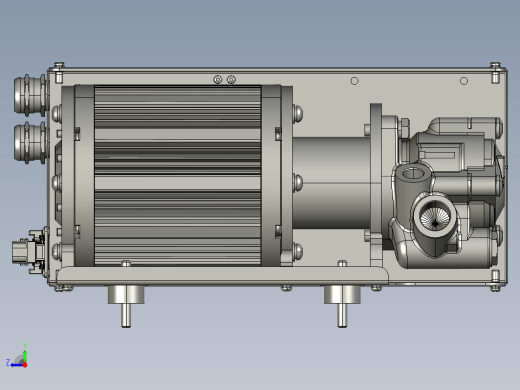Select the lower of the two cable glands

(x=31, y=143)
